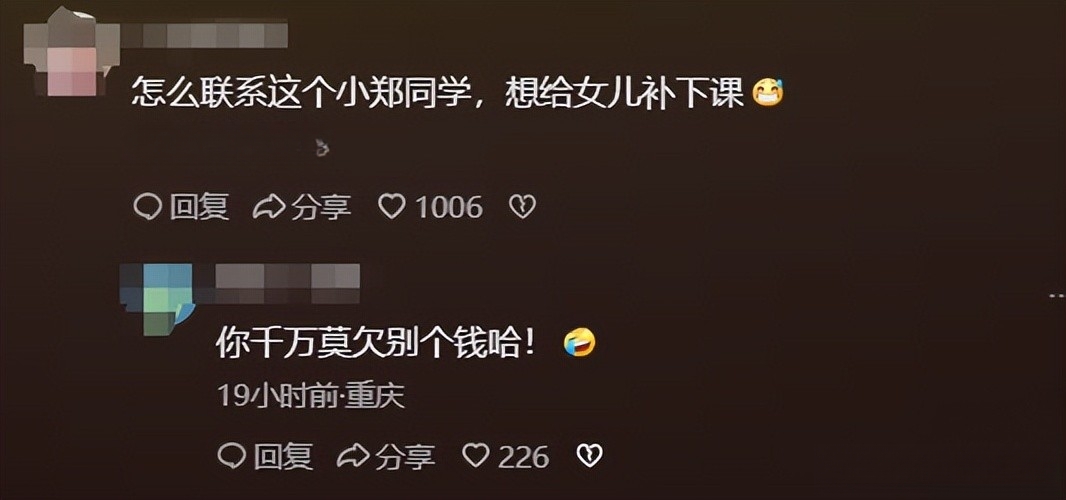The height and width of the screenshot is (500, 1066).
Task: Click the first commenter's blurred username
Action: [204, 35]
